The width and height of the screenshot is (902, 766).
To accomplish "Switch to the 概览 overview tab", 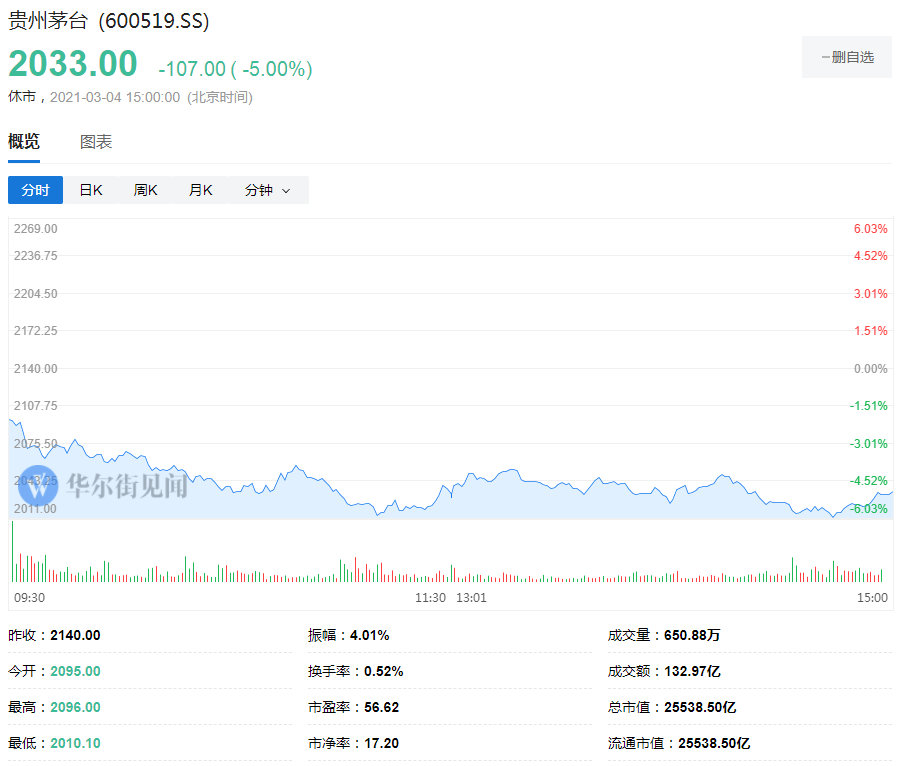I will pyautogui.click(x=24, y=141).
